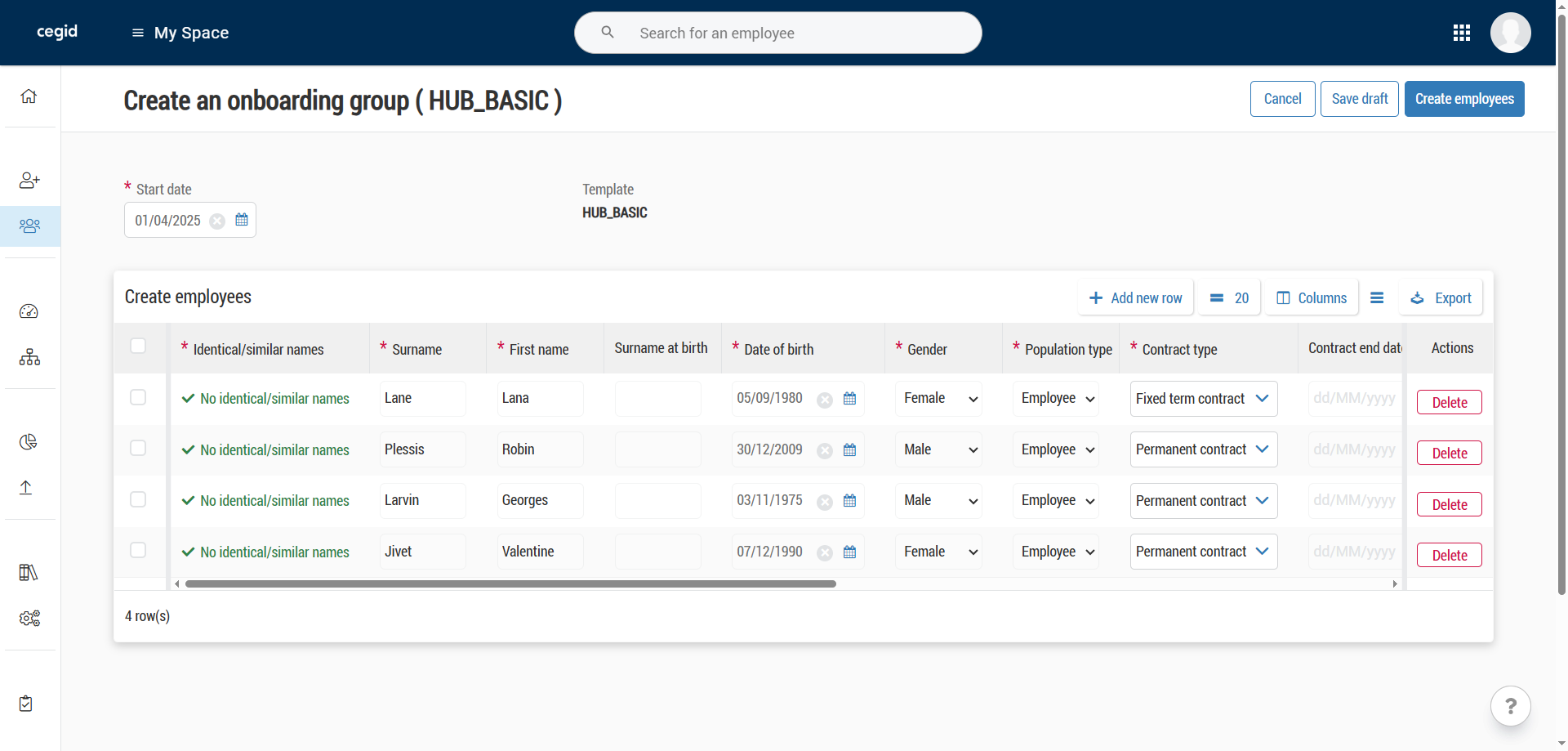Click Contract end date field for Lane
1568x751 pixels.
pyautogui.click(x=1356, y=399)
